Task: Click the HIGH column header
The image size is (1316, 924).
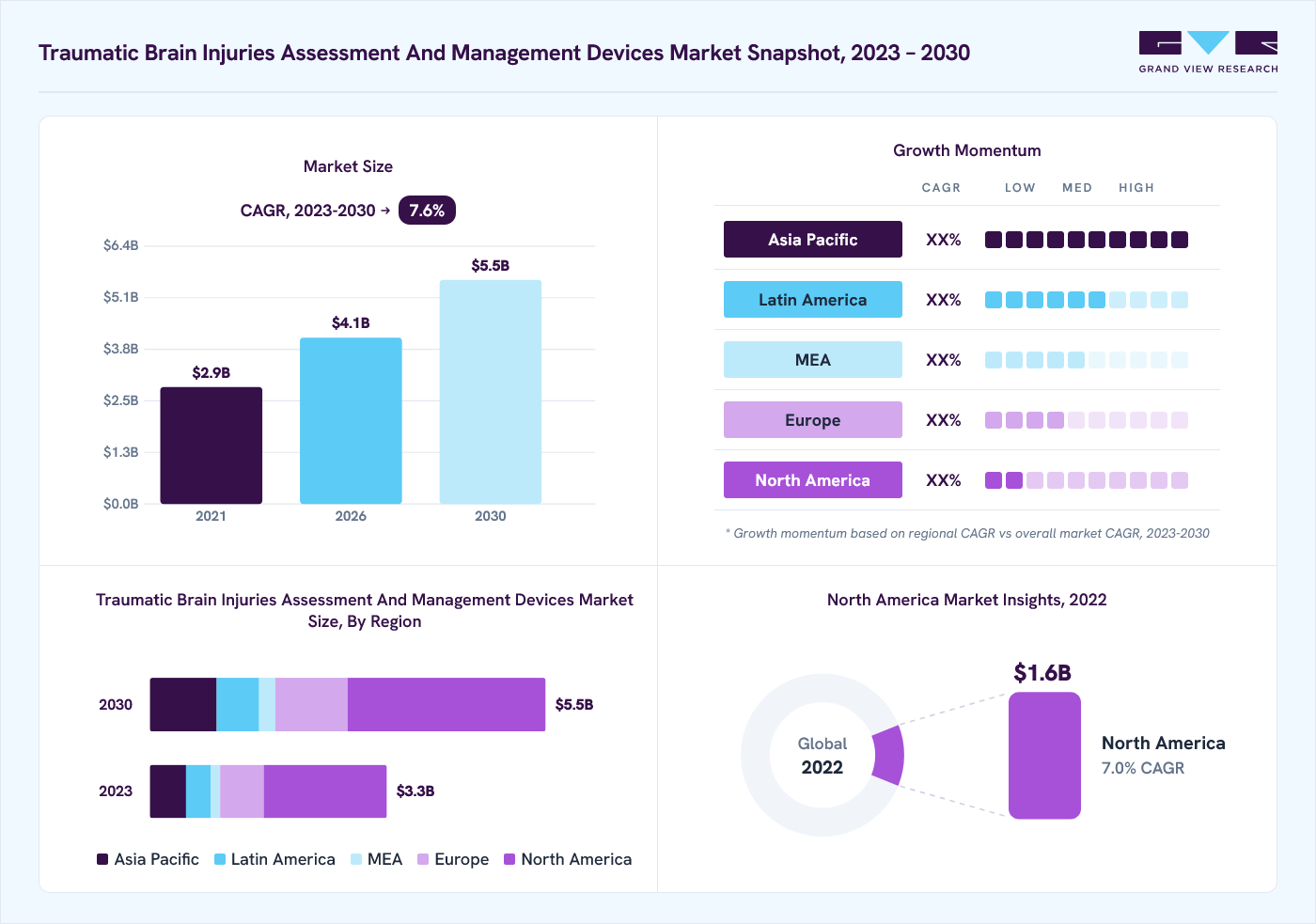Action: (x=1136, y=188)
